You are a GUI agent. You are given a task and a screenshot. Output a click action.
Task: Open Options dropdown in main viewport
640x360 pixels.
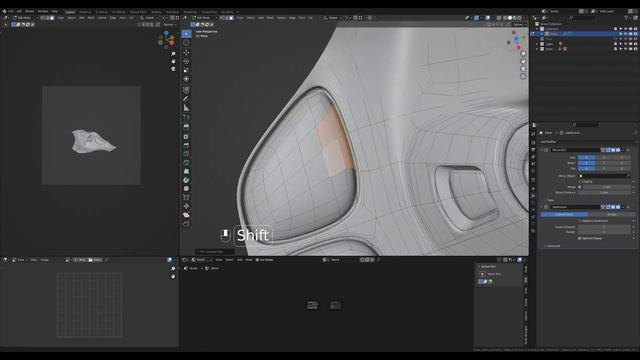pyautogui.click(x=519, y=24)
